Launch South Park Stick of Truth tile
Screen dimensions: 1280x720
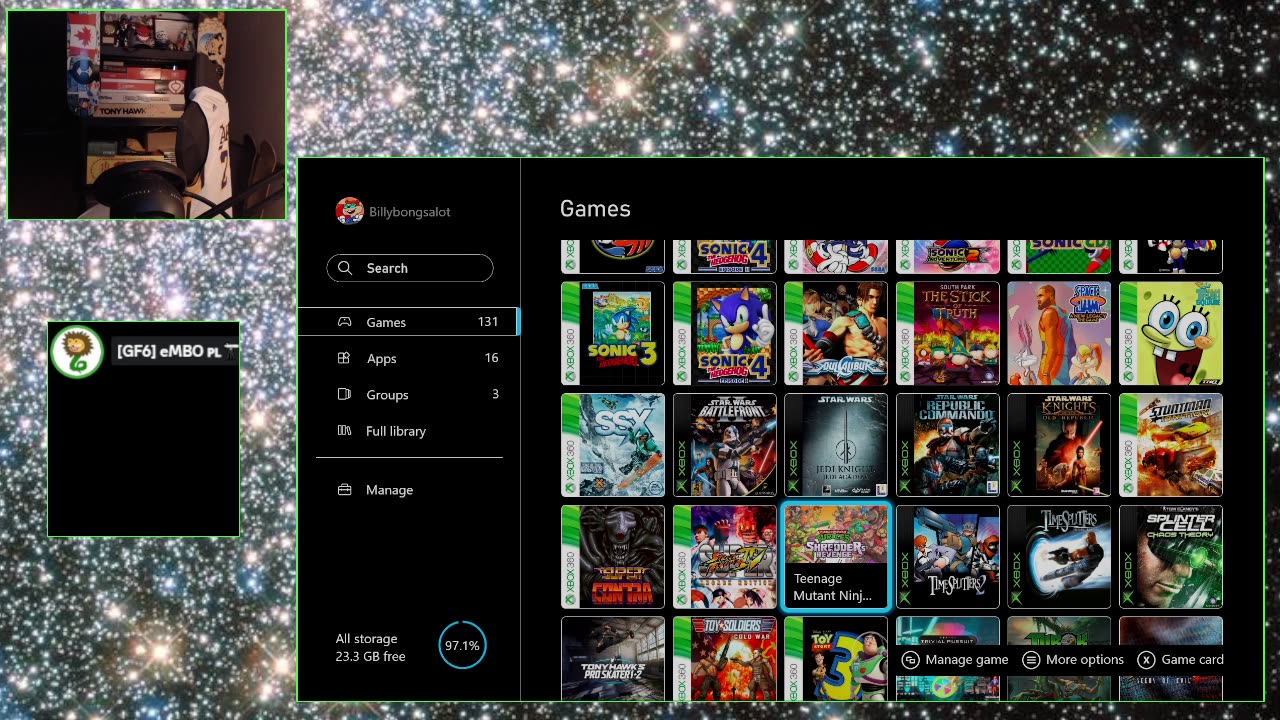pos(948,333)
